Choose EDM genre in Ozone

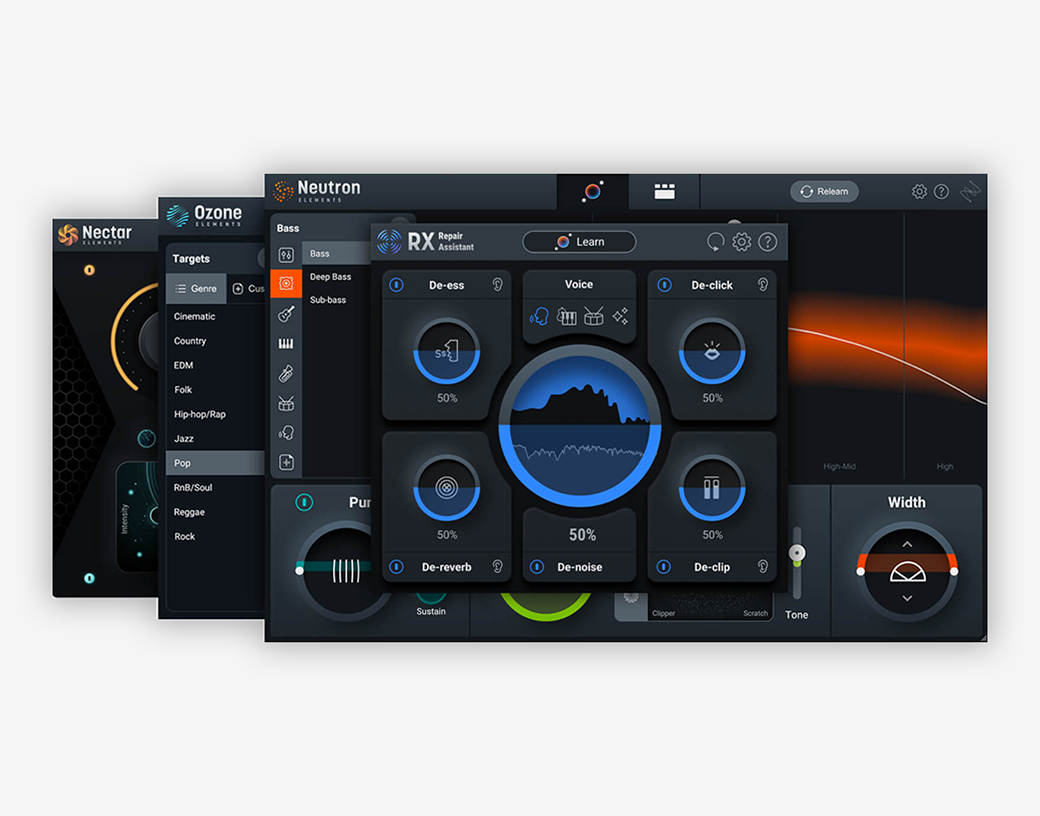pyautogui.click(x=215, y=366)
